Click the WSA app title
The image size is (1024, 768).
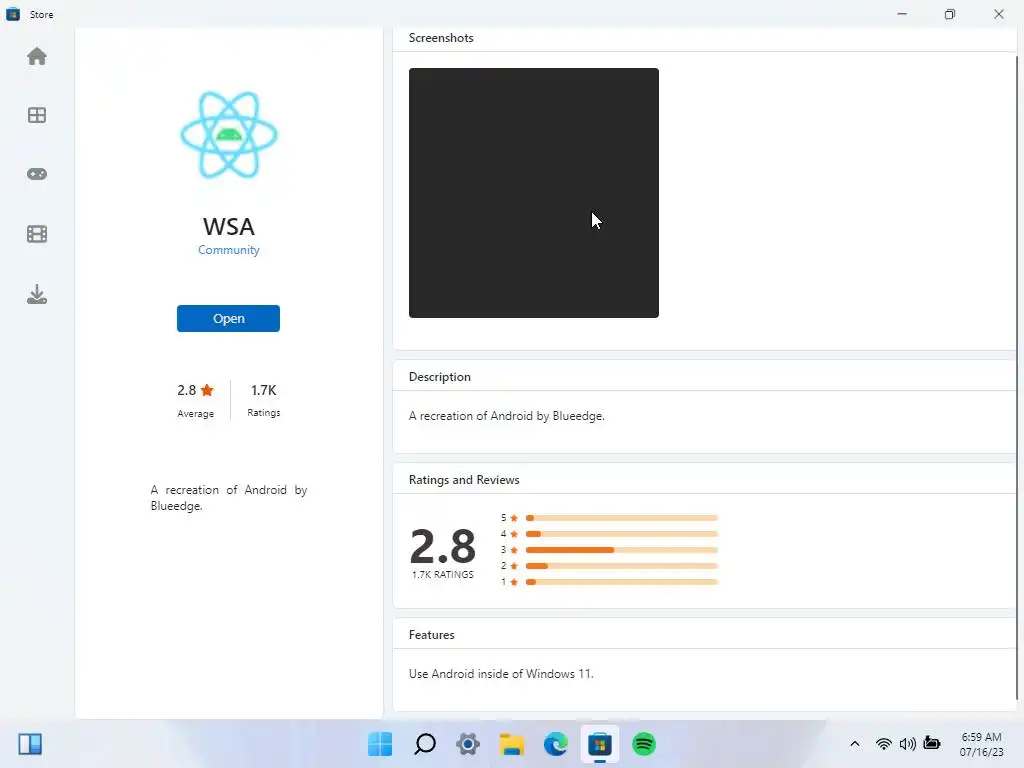point(229,227)
